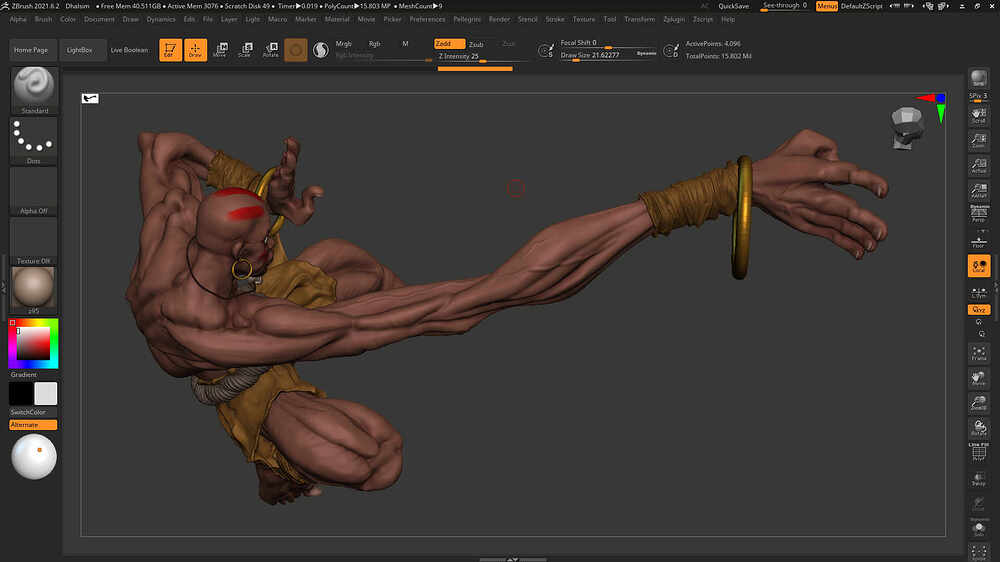Open the Macro menu

[277, 19]
